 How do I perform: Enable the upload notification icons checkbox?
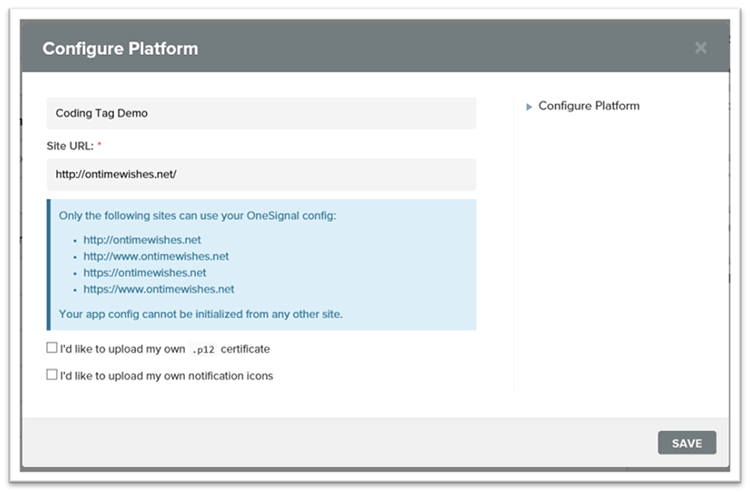point(52,375)
